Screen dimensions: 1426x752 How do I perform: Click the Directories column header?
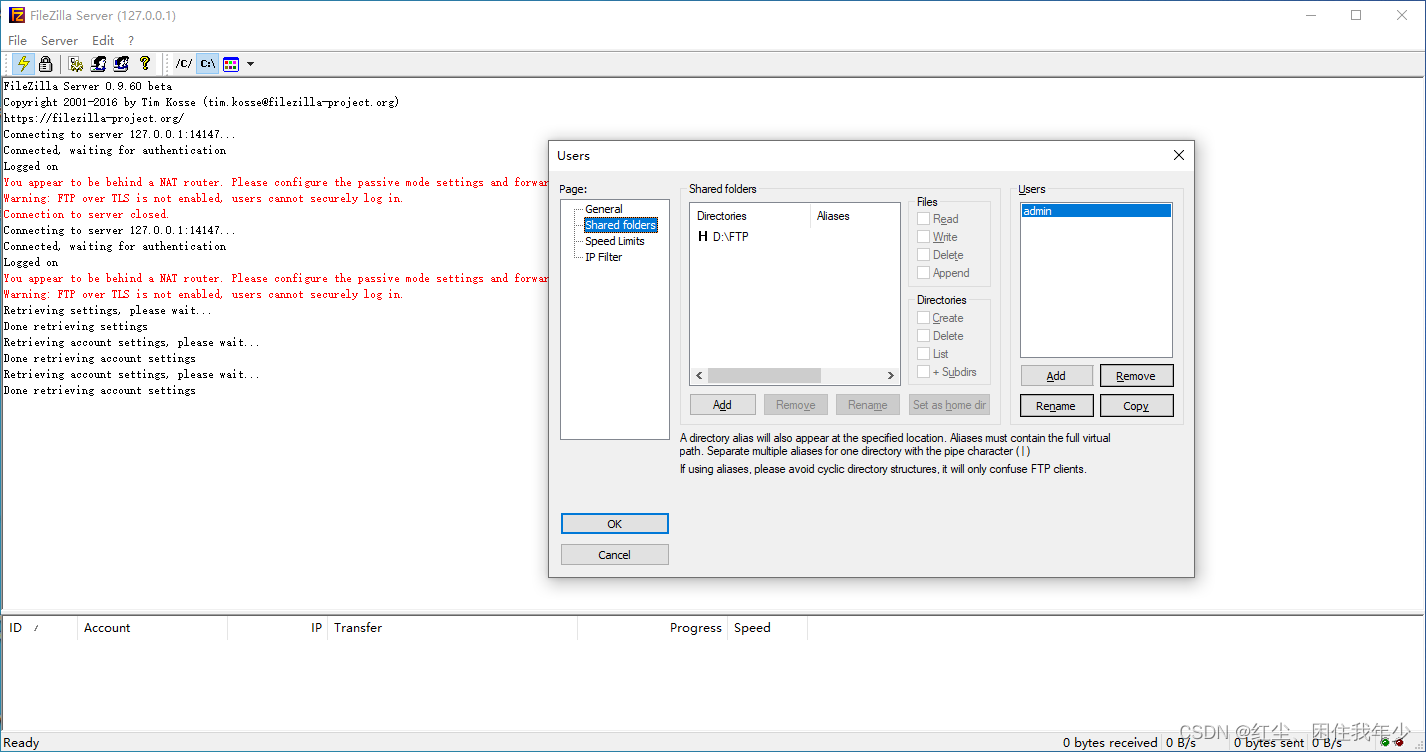(749, 216)
